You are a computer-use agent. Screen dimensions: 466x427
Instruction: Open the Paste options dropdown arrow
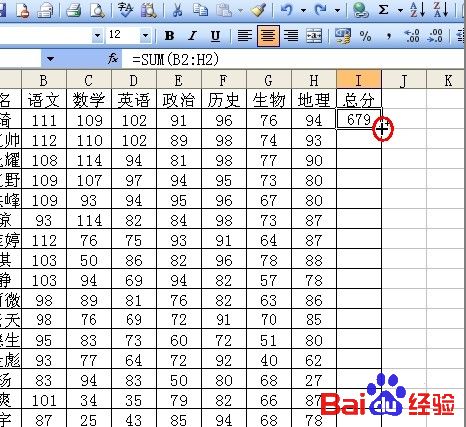[240, 11]
